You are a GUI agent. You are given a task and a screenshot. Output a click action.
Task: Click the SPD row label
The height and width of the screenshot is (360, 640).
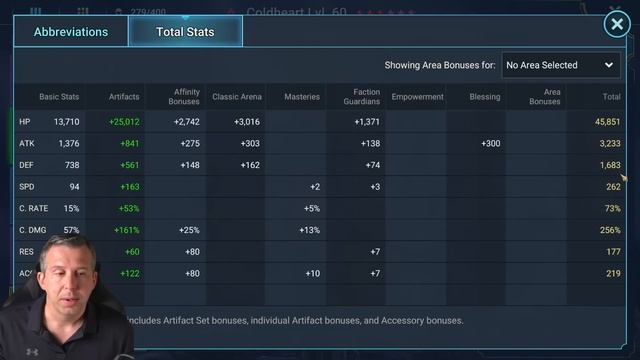[x=27, y=187]
